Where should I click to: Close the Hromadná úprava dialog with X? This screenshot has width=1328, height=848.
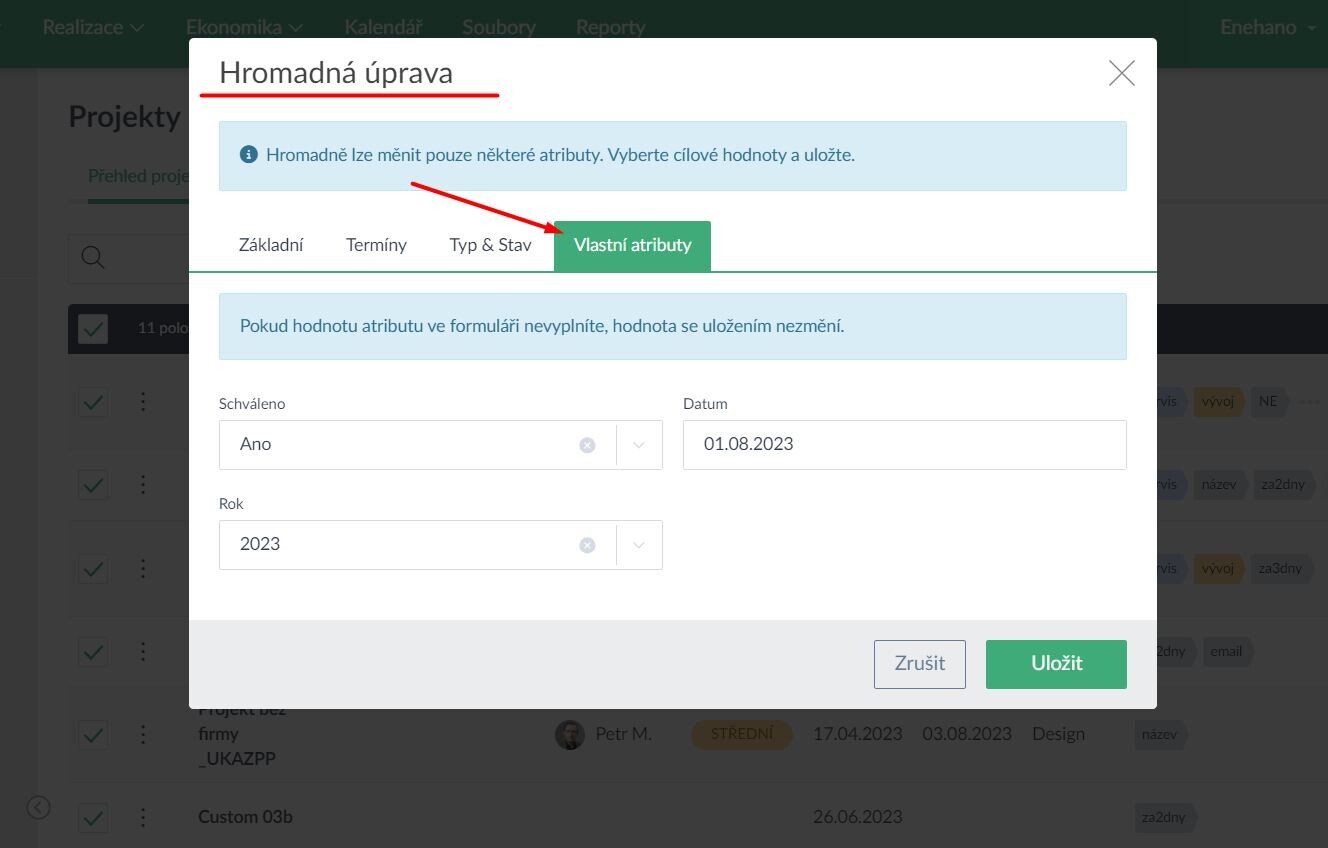click(x=1121, y=73)
